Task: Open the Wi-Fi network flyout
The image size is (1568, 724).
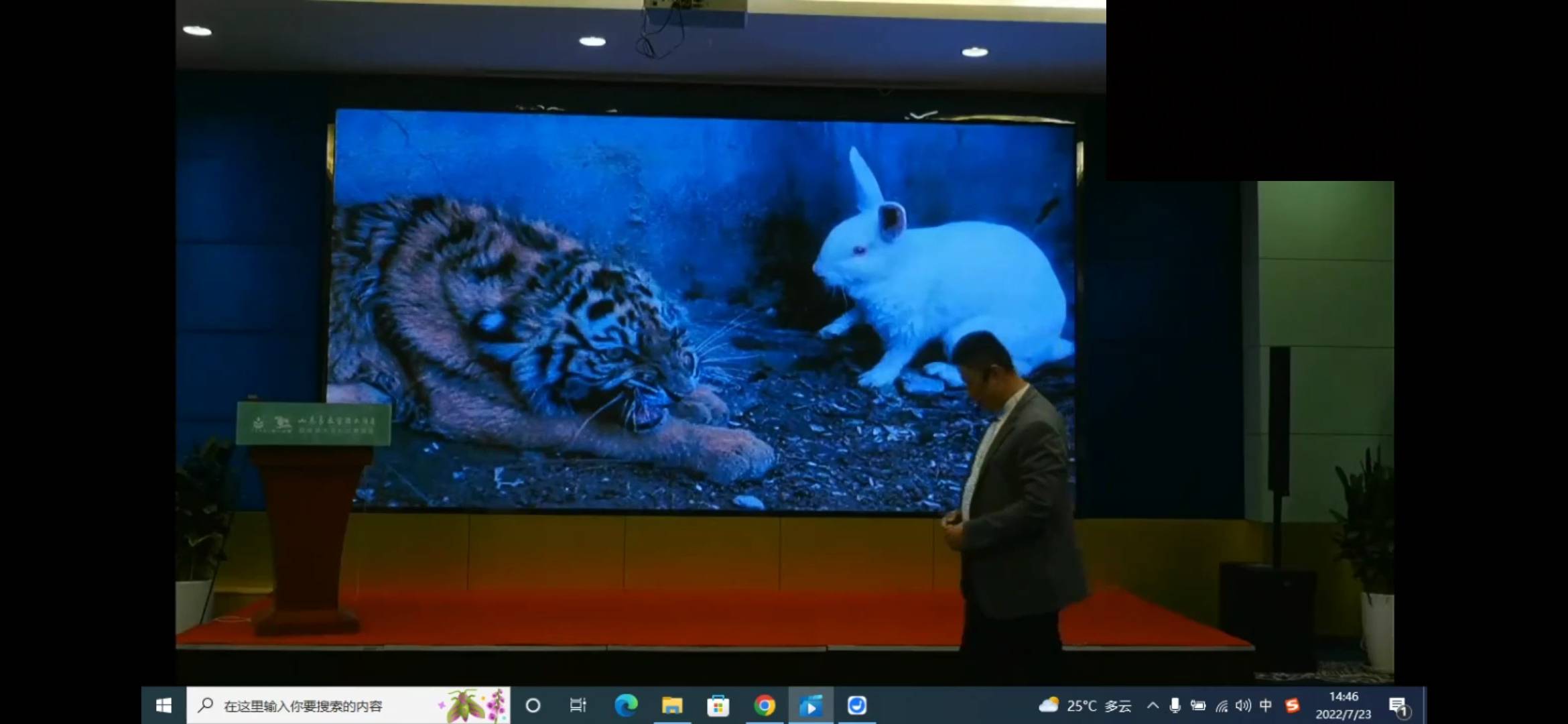Action: [x=1222, y=705]
